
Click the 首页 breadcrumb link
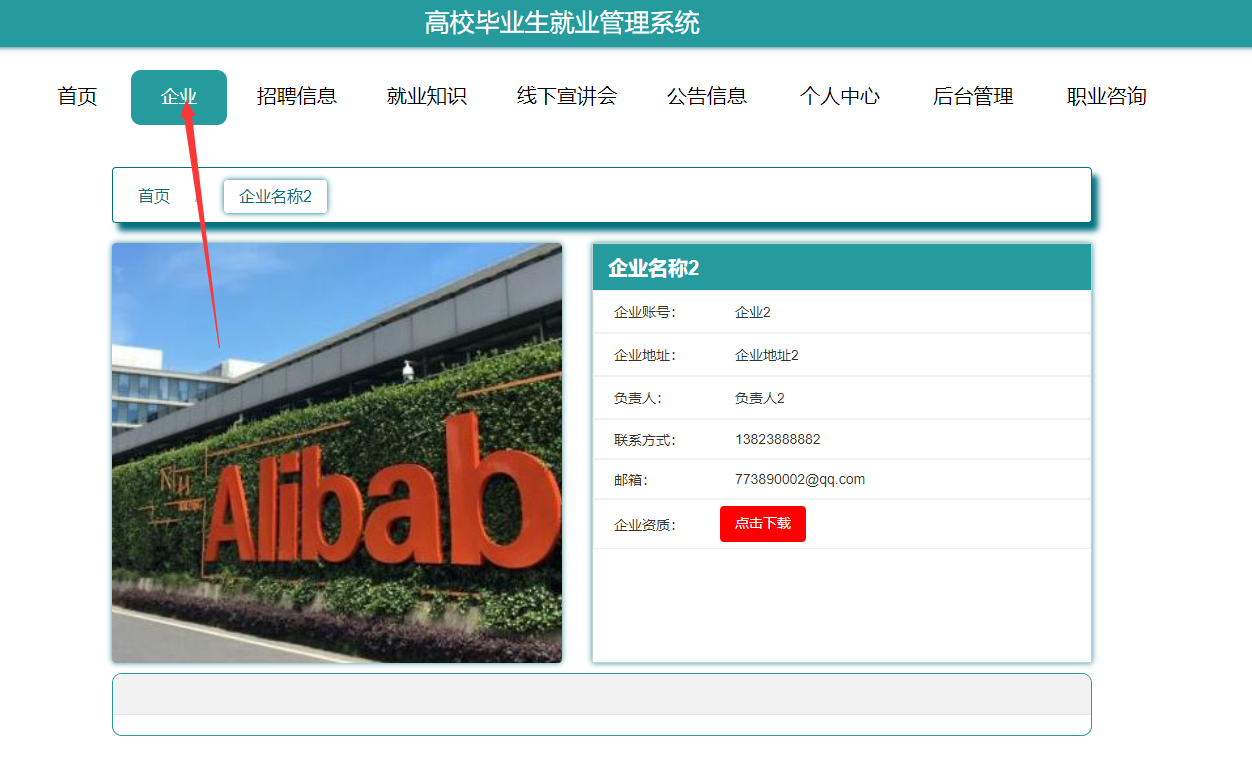(154, 196)
